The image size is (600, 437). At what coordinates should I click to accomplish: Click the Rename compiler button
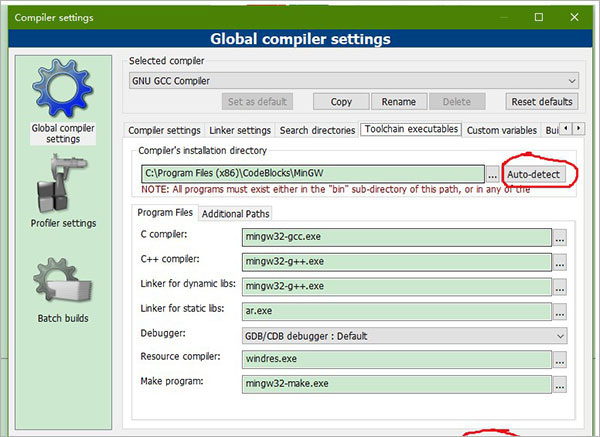coord(399,102)
